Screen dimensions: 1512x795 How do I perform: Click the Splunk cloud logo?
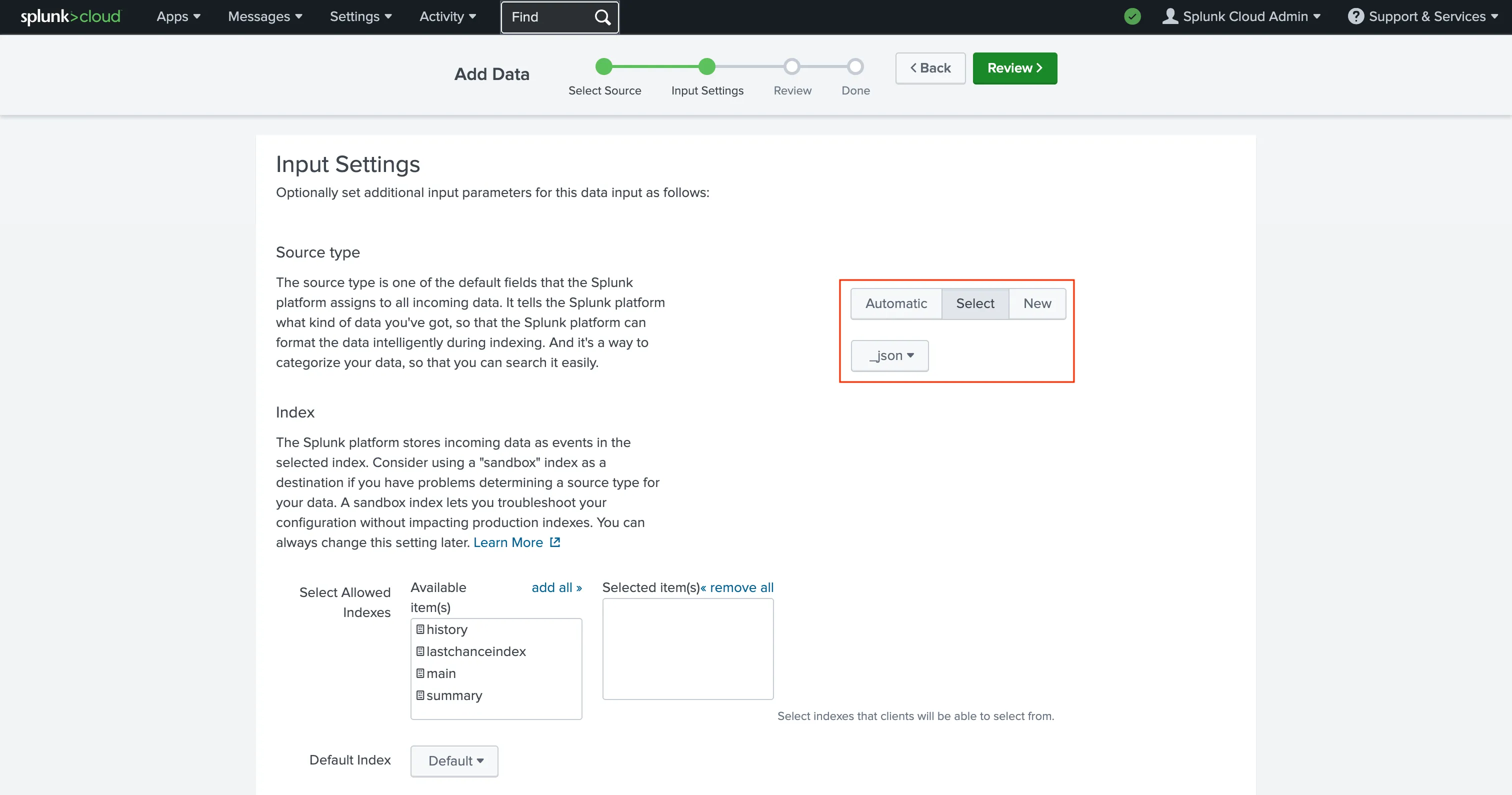click(70, 16)
